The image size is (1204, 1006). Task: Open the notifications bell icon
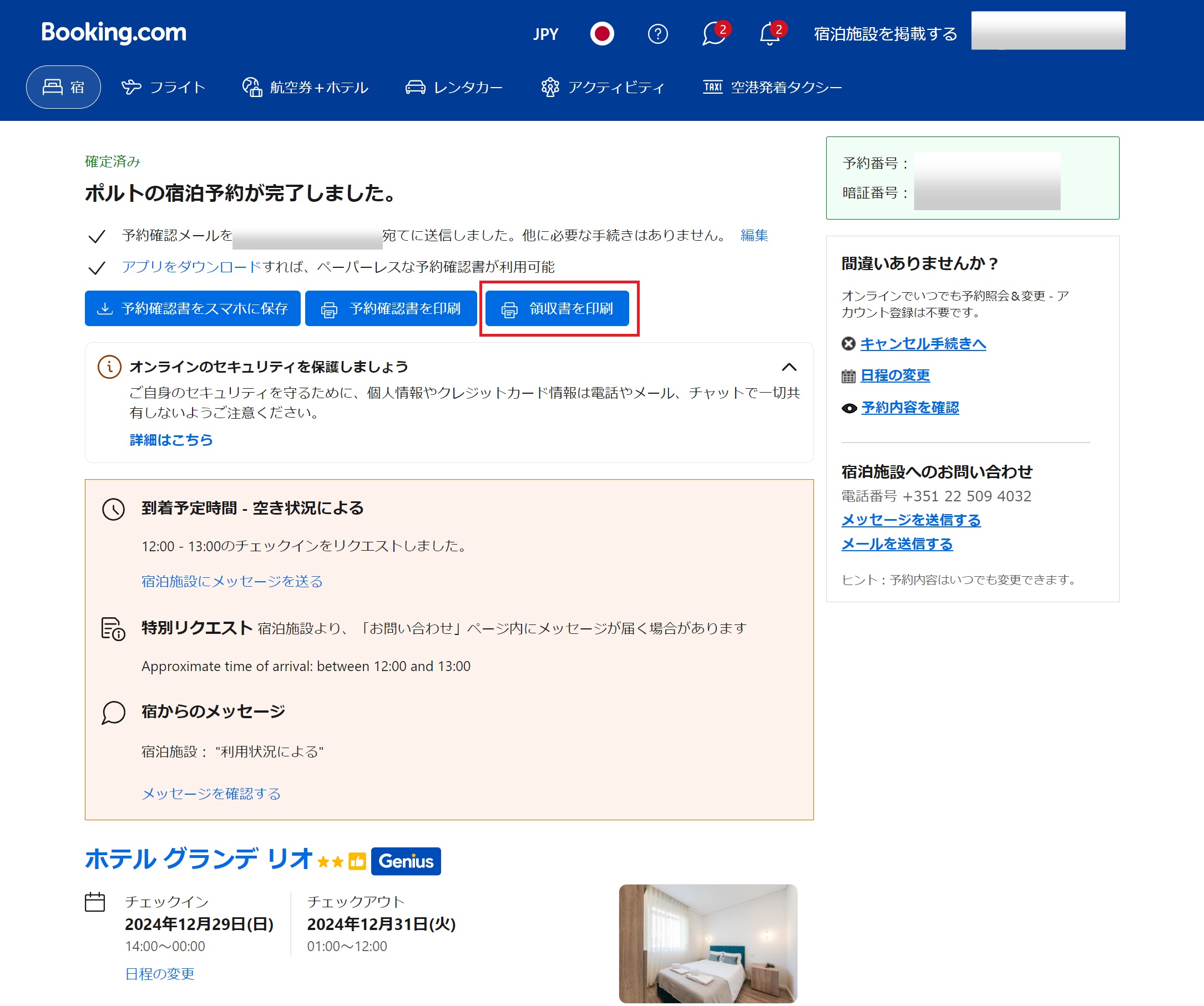(x=771, y=33)
